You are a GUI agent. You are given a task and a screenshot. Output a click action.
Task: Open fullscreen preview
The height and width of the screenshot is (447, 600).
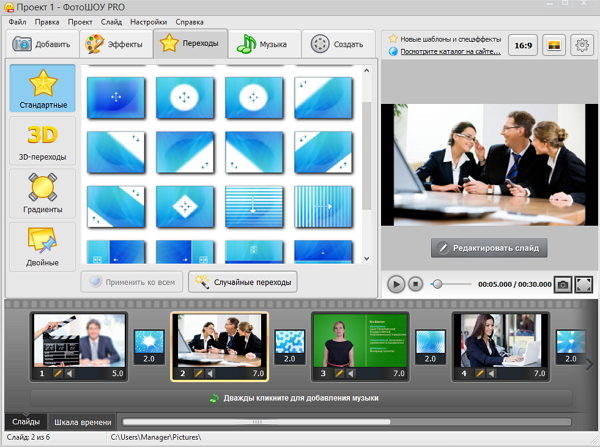(584, 284)
